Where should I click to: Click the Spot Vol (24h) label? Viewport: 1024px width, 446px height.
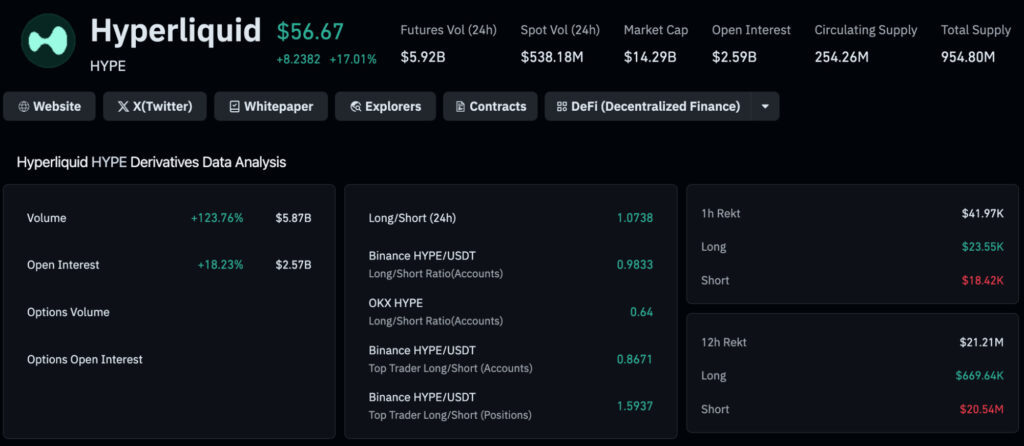(x=560, y=30)
